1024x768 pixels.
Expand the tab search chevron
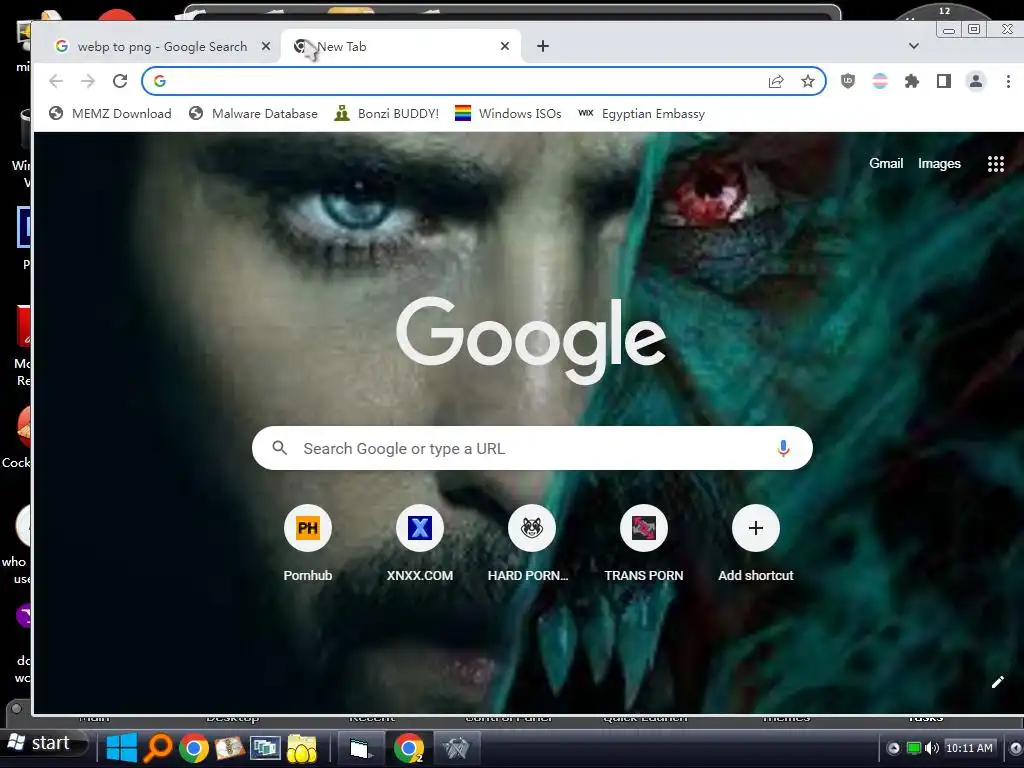click(x=914, y=46)
